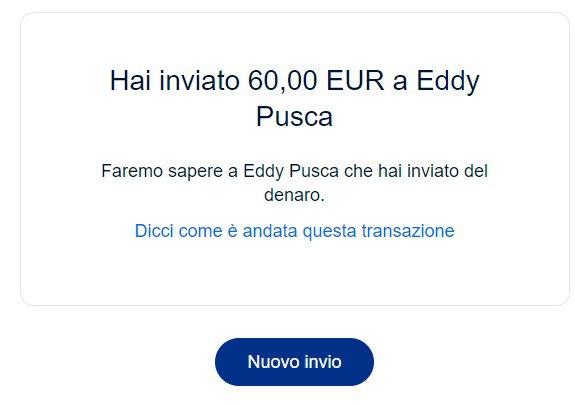
Task: Click the name Eddy in the heading
Action: (448, 82)
